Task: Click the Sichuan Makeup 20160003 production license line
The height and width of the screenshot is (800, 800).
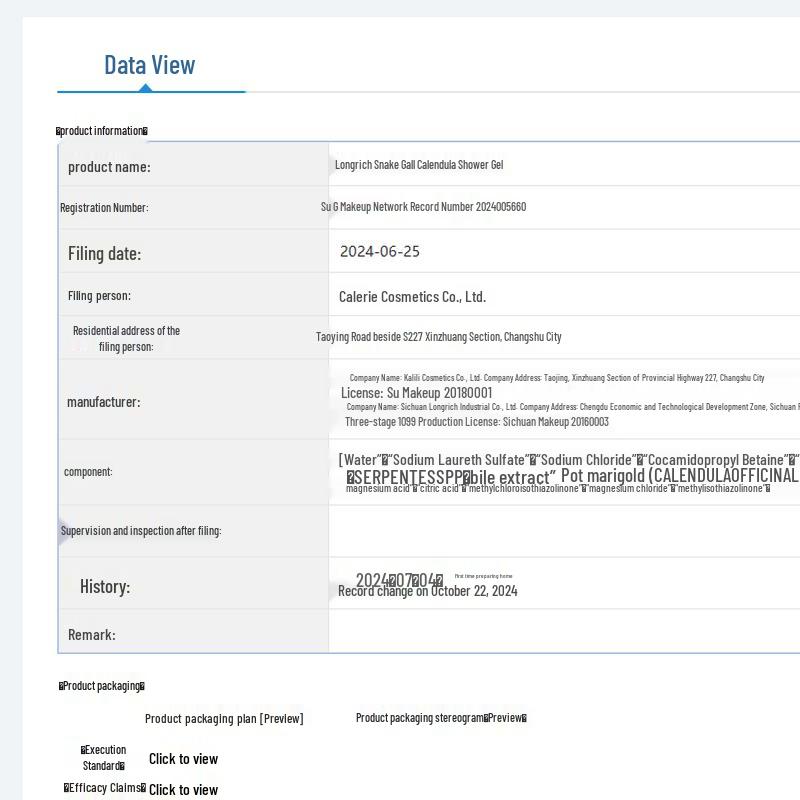Action: click(x=477, y=422)
